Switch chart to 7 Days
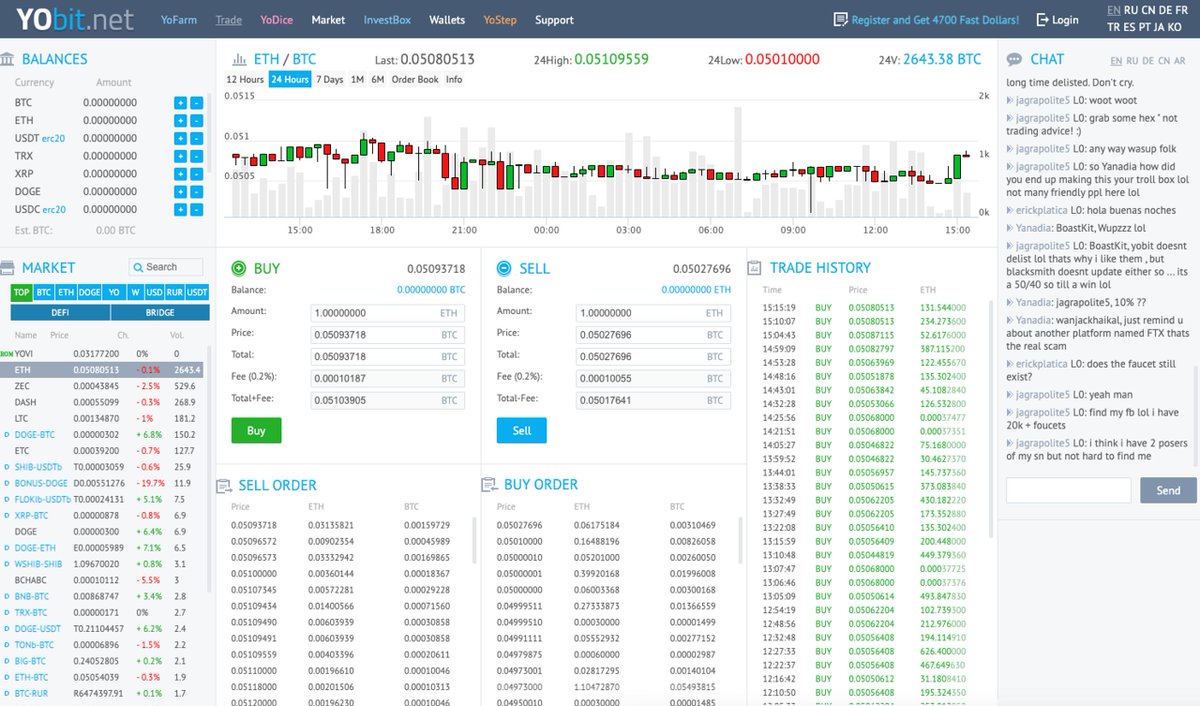Image resolution: width=1200 pixels, height=706 pixels. (x=330, y=80)
